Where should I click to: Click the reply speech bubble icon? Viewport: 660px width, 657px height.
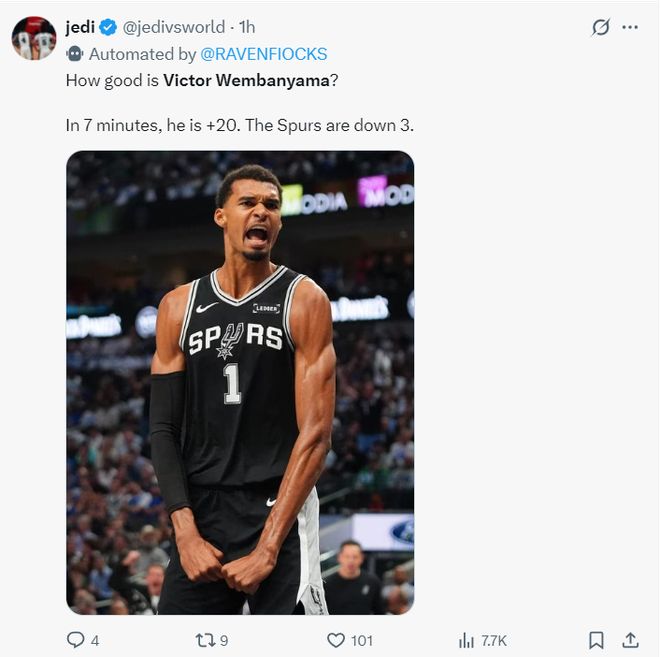[75, 640]
